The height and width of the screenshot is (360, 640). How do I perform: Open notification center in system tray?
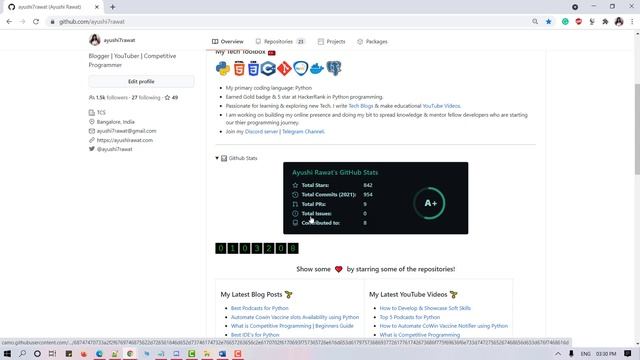point(628,354)
